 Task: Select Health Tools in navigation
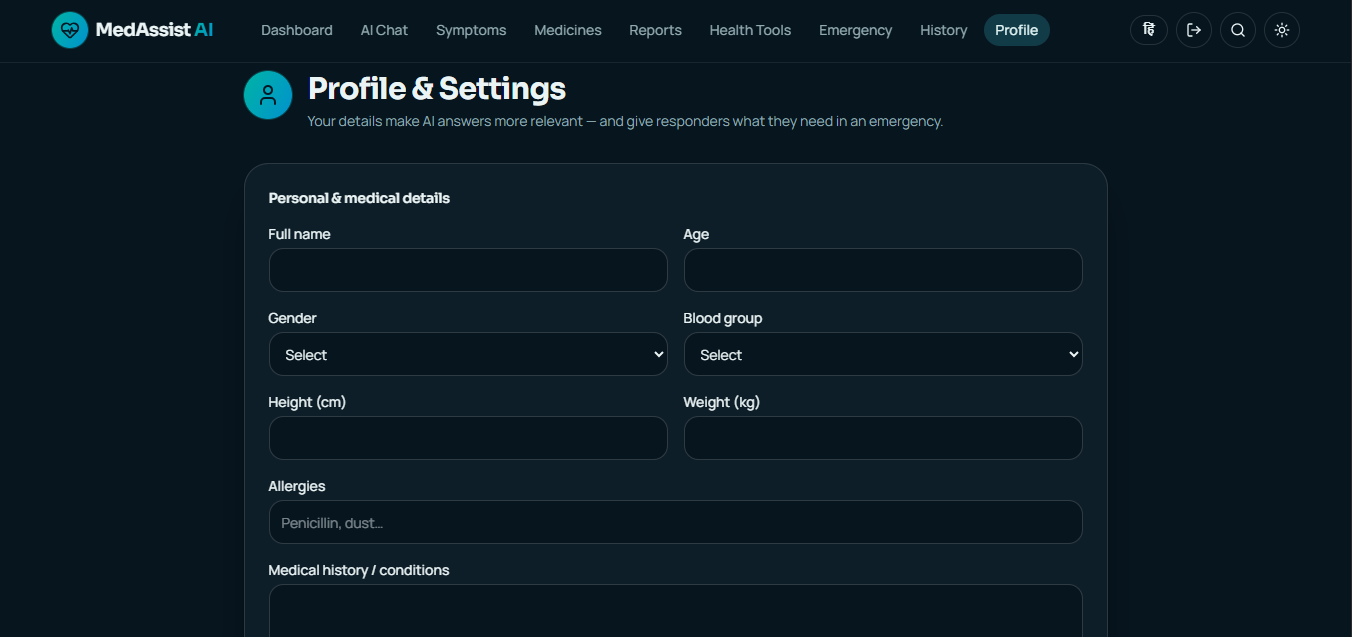(x=750, y=30)
